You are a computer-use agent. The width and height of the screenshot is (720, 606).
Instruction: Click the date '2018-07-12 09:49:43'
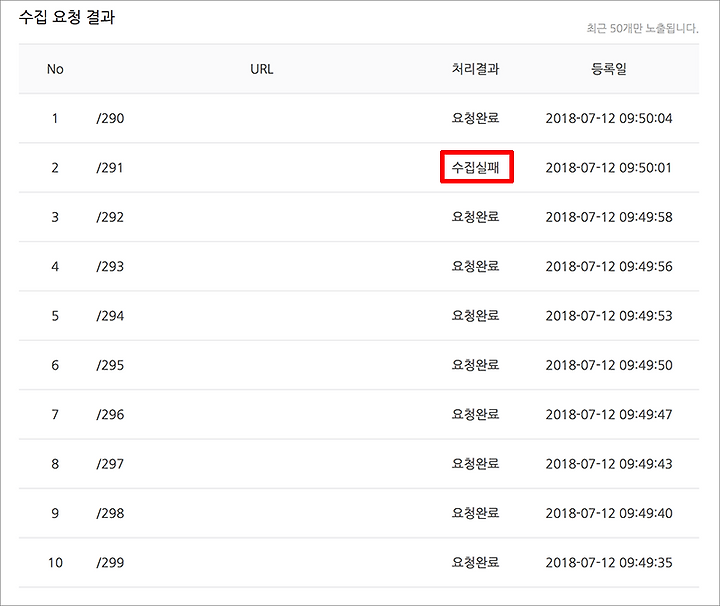[x=609, y=464]
